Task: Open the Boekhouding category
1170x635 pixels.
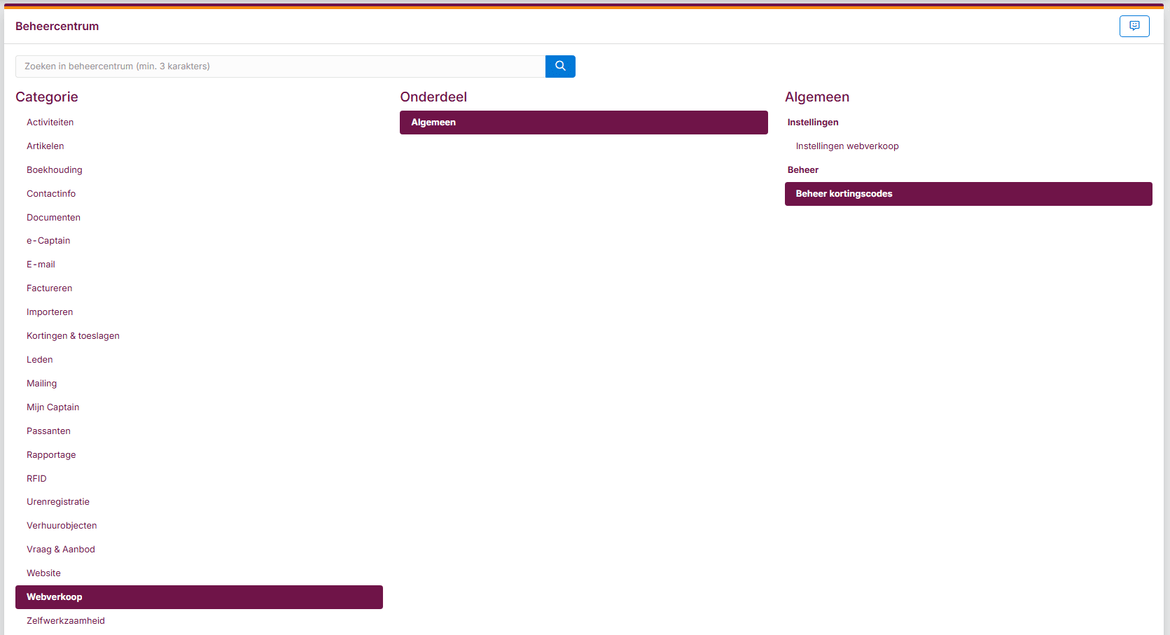Action: point(54,170)
